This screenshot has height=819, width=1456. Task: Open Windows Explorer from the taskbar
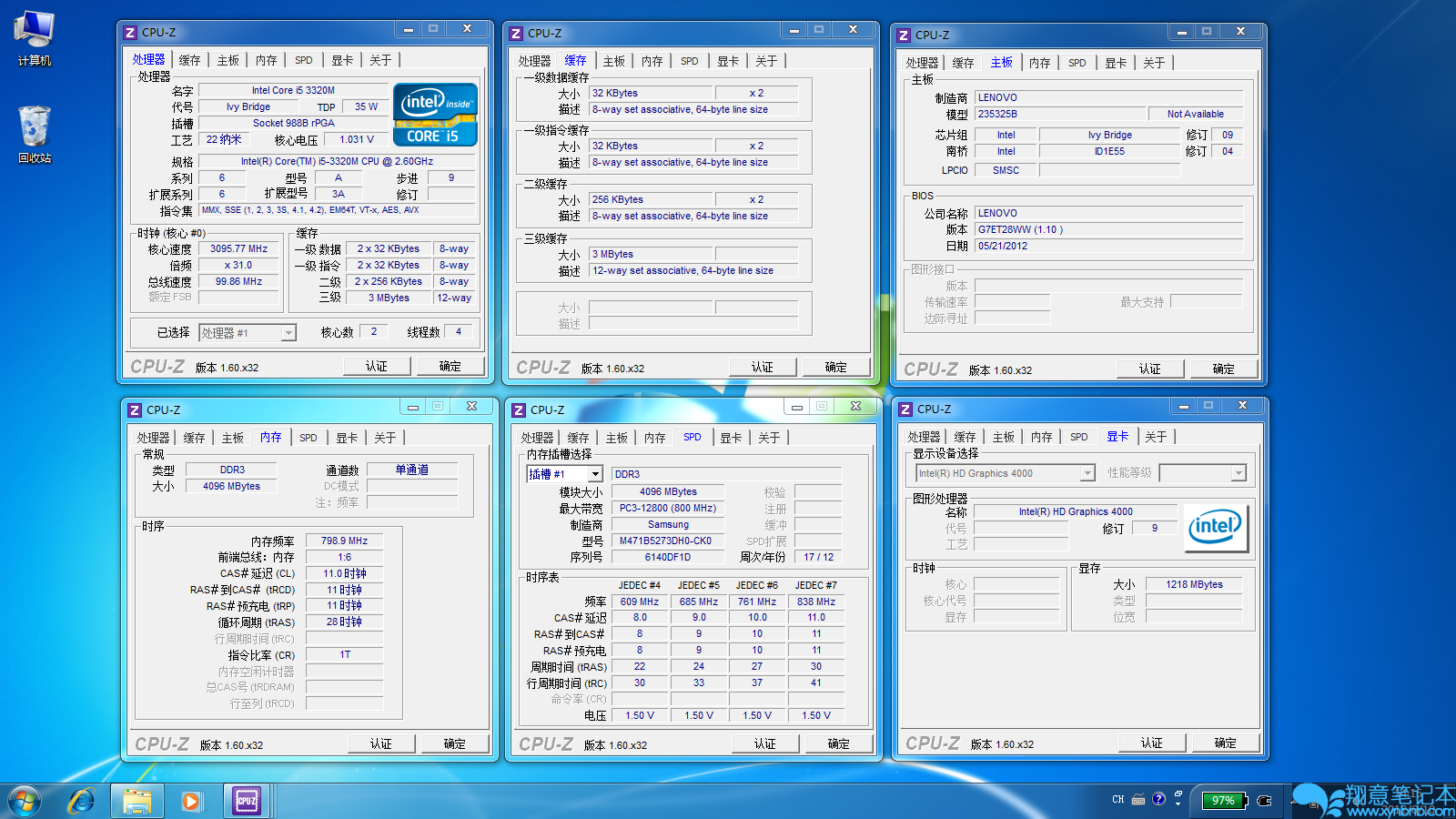point(137,801)
